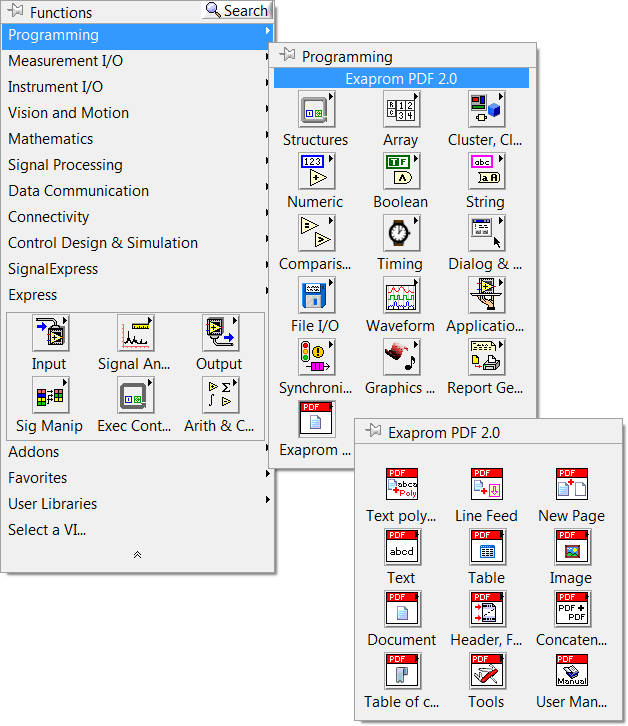The height and width of the screenshot is (726, 628).
Task: Open the Signal Analysis express icon
Action: pyautogui.click(x=135, y=333)
